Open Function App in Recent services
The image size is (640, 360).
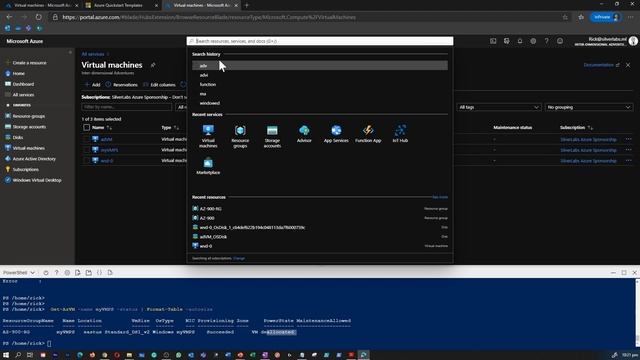click(368, 134)
